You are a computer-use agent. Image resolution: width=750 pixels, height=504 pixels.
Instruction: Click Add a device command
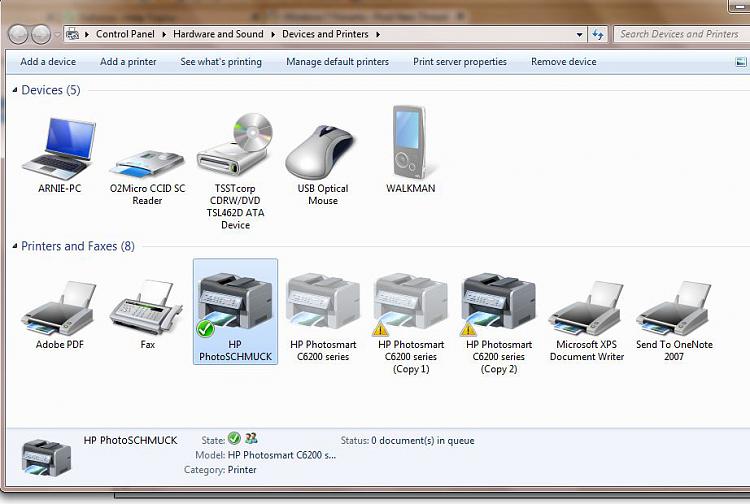(x=48, y=62)
